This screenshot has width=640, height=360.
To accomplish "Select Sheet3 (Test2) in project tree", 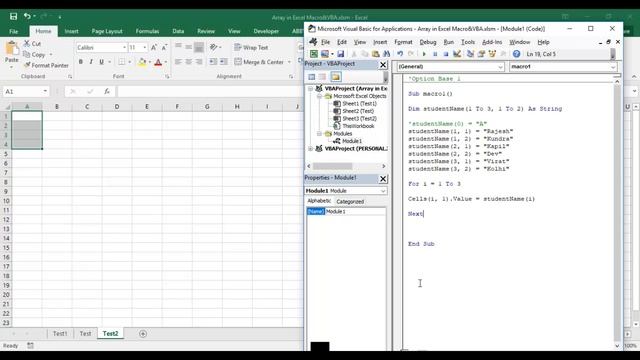I will [359, 118].
